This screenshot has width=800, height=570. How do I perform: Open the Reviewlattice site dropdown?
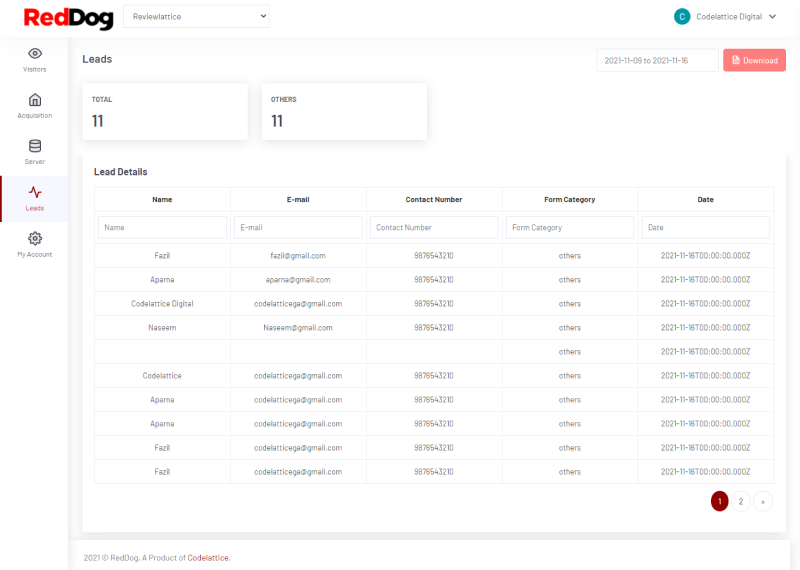click(196, 16)
